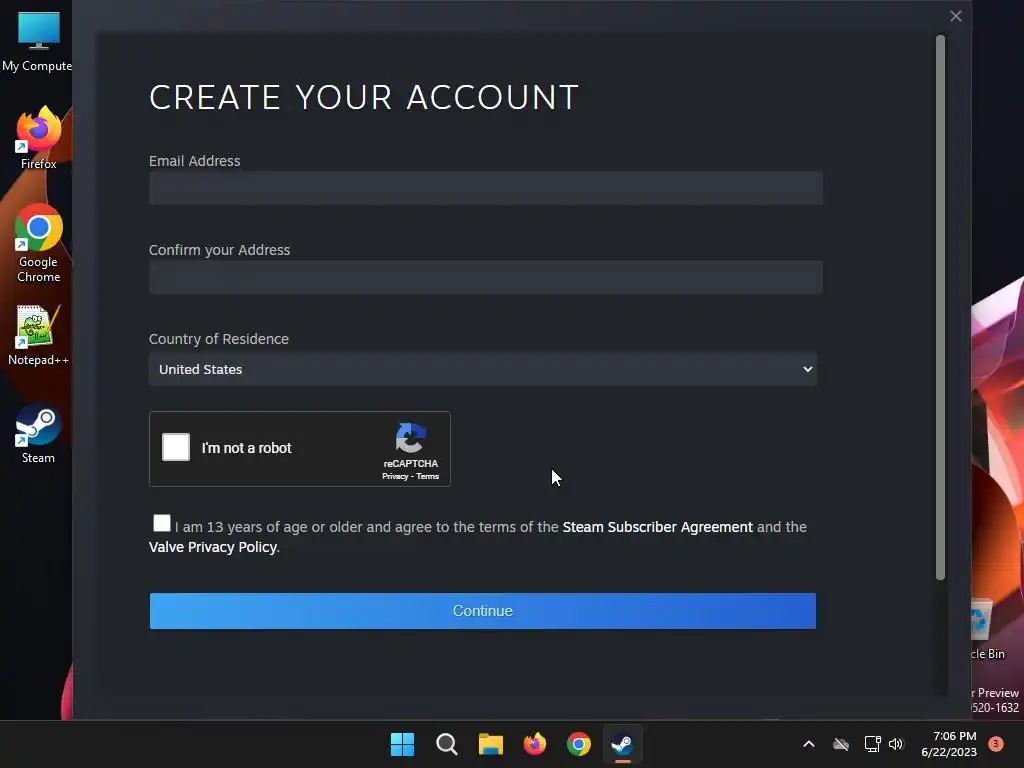The width and height of the screenshot is (1024, 768).
Task: Launch Chrome from the taskbar
Action: [x=579, y=744]
